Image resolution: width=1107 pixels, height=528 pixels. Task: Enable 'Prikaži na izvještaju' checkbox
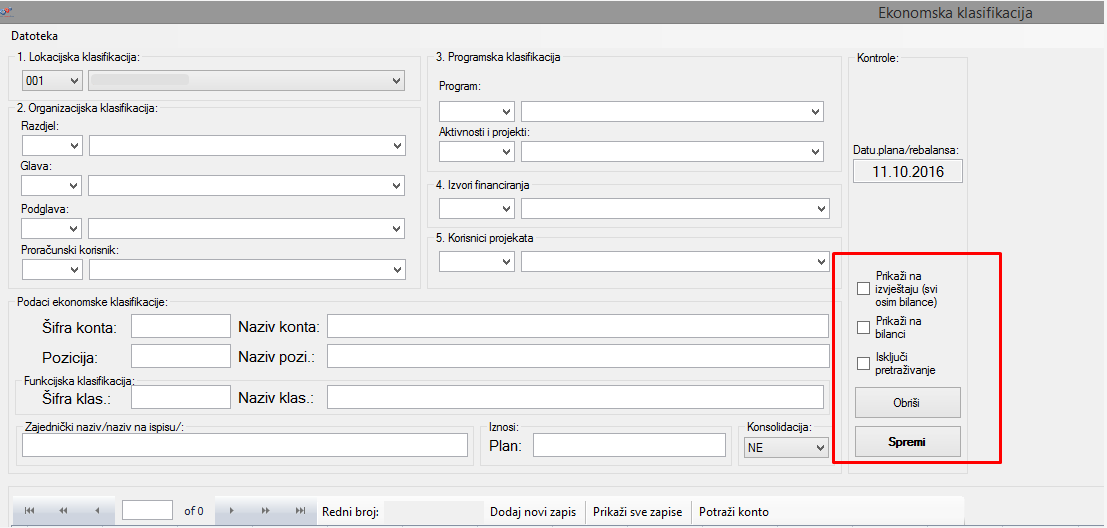[863, 289]
